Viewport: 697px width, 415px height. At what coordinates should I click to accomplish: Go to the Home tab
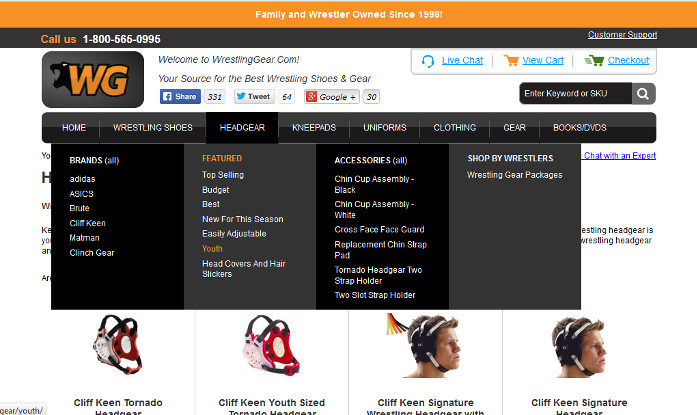(74, 128)
